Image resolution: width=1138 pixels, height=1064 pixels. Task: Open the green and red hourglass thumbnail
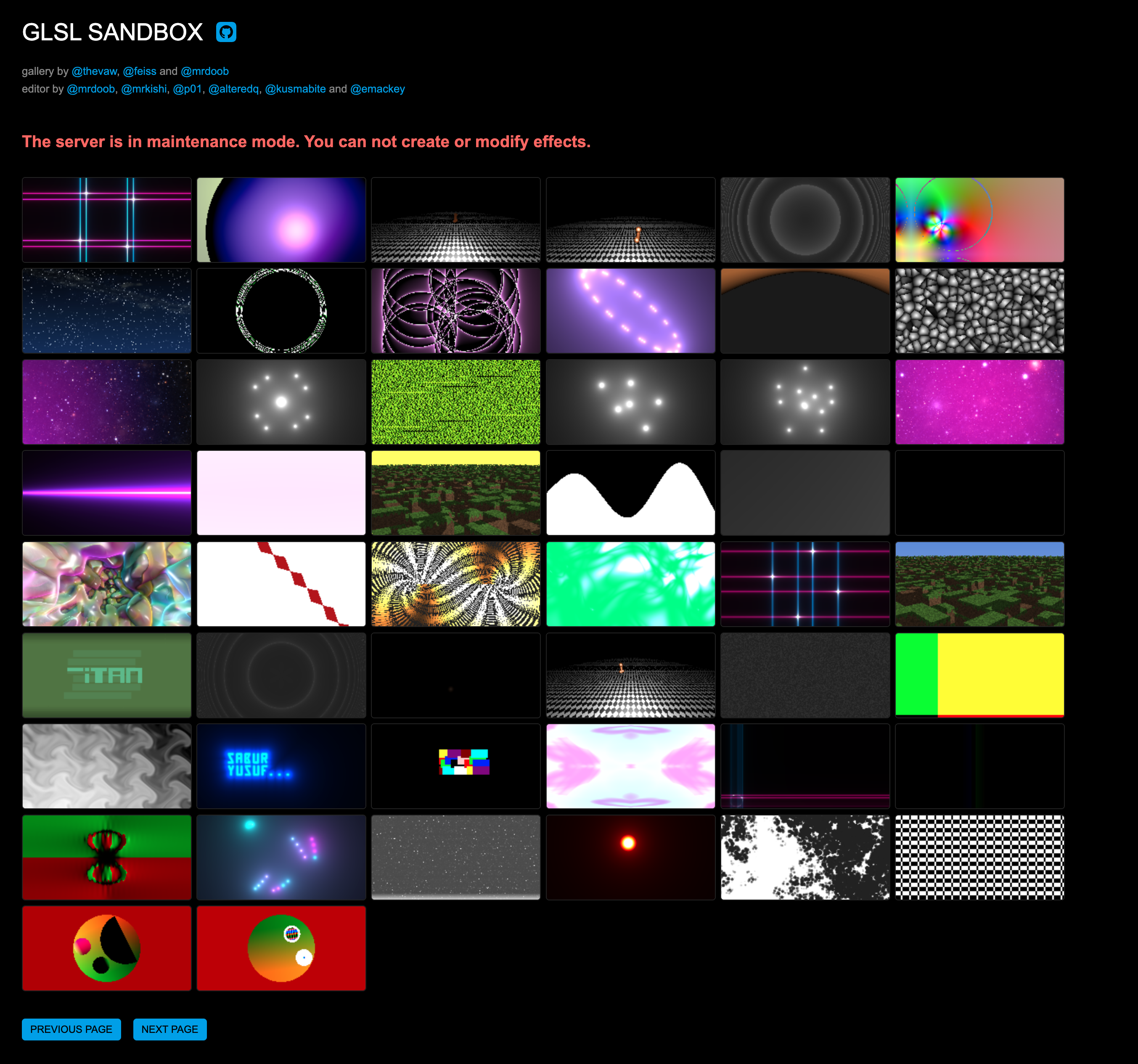coord(106,857)
